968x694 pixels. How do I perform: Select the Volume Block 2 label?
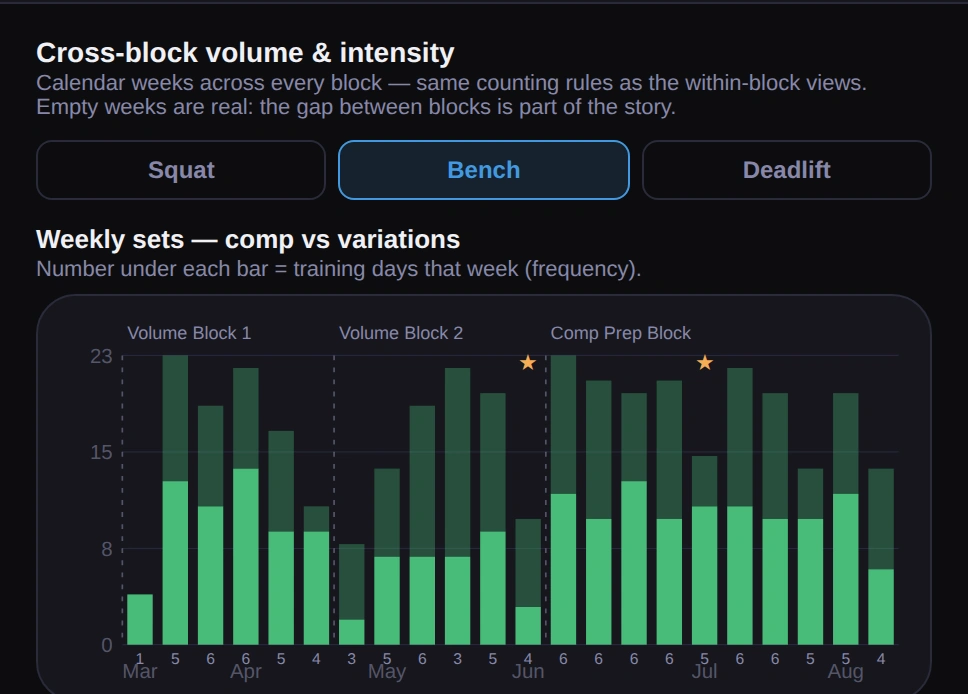click(401, 333)
